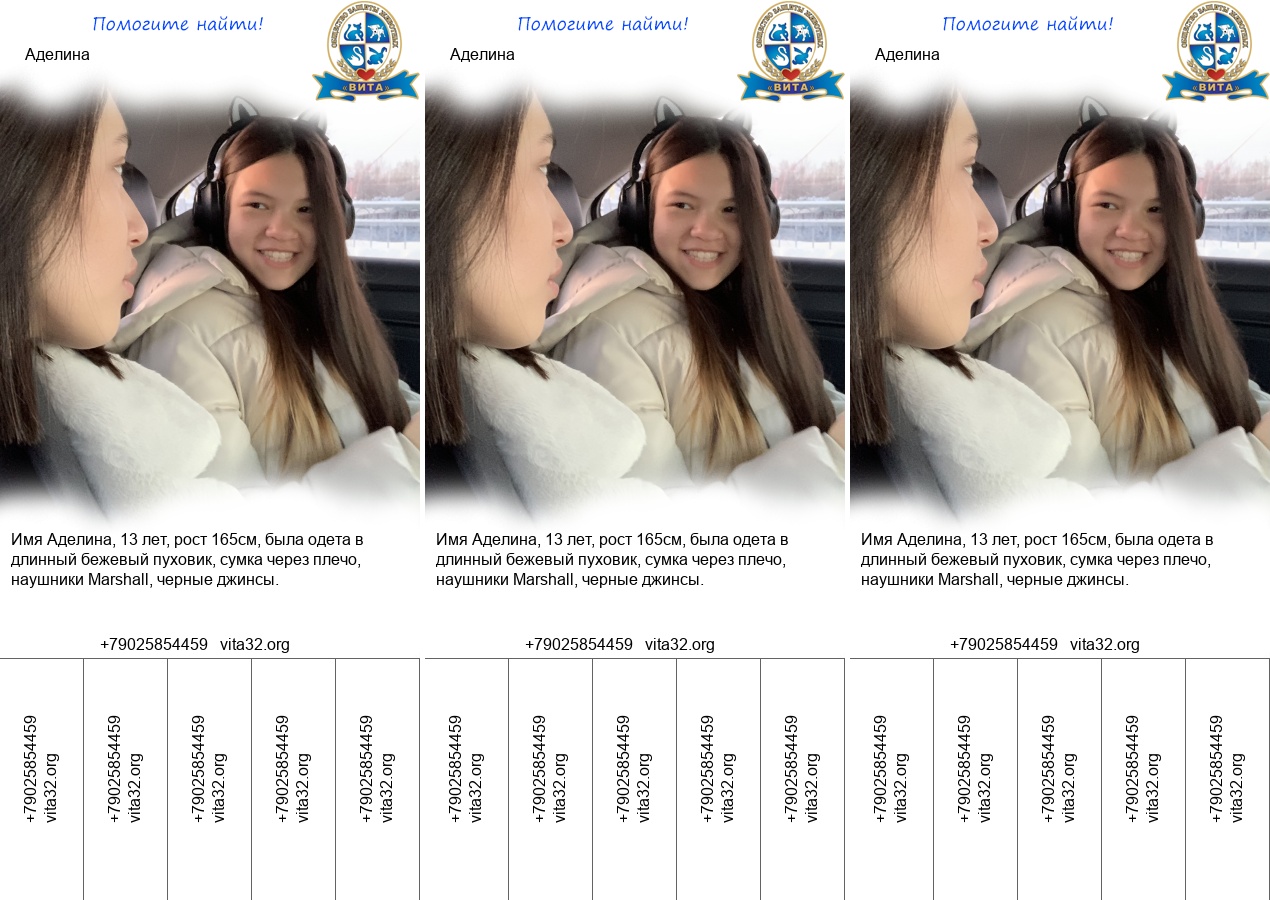Select the middle flyer's photo
Screen dimensions: 1270x900
[635, 300]
